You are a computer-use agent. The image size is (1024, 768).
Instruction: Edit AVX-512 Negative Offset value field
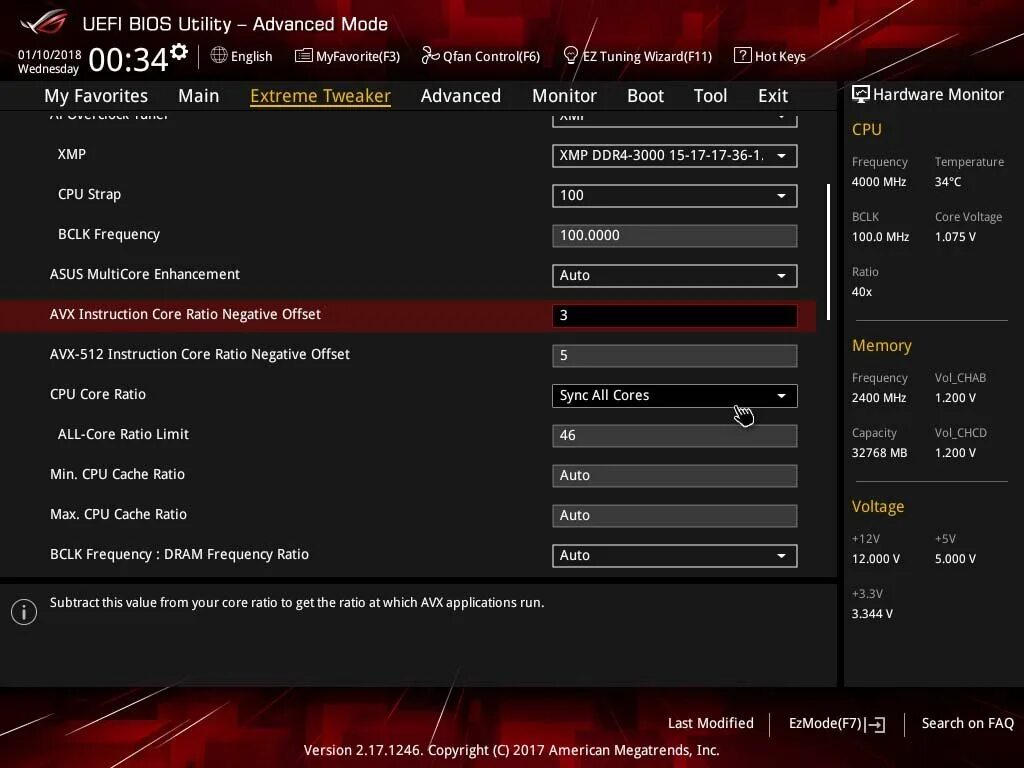point(675,355)
